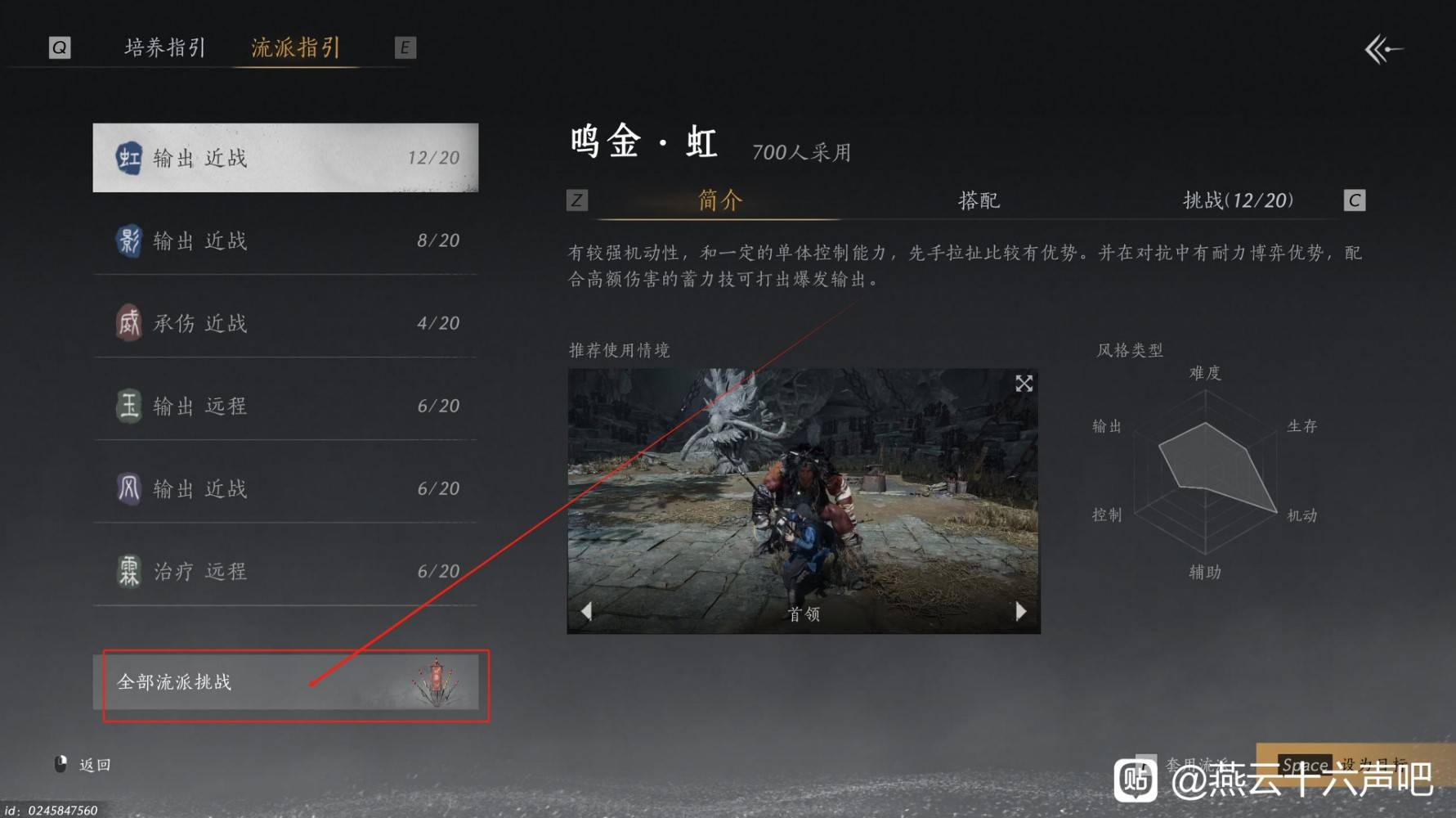Select the 玉 输出 远程 style entry

coord(285,406)
